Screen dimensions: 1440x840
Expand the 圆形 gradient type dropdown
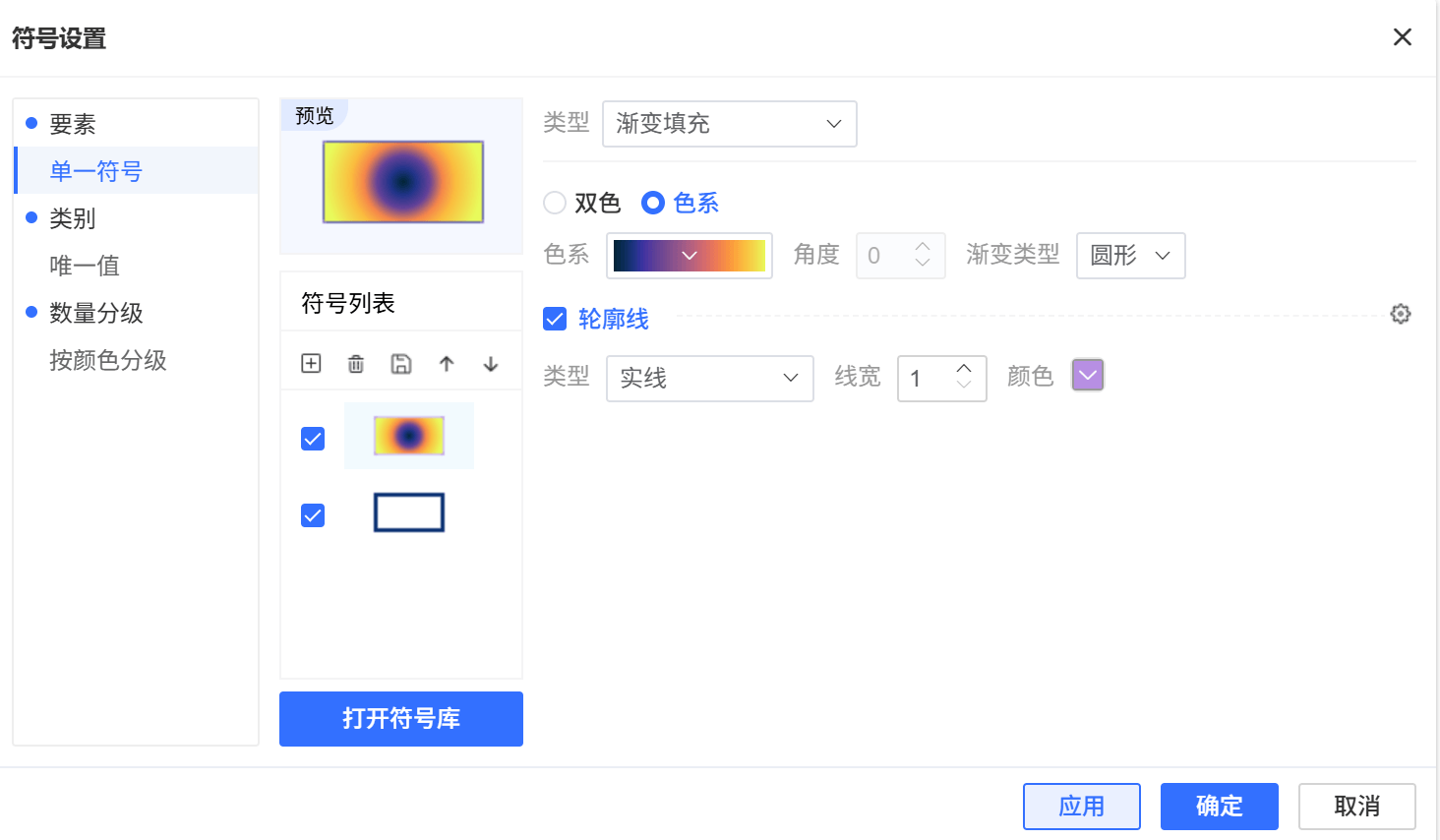pyautogui.click(x=1130, y=256)
